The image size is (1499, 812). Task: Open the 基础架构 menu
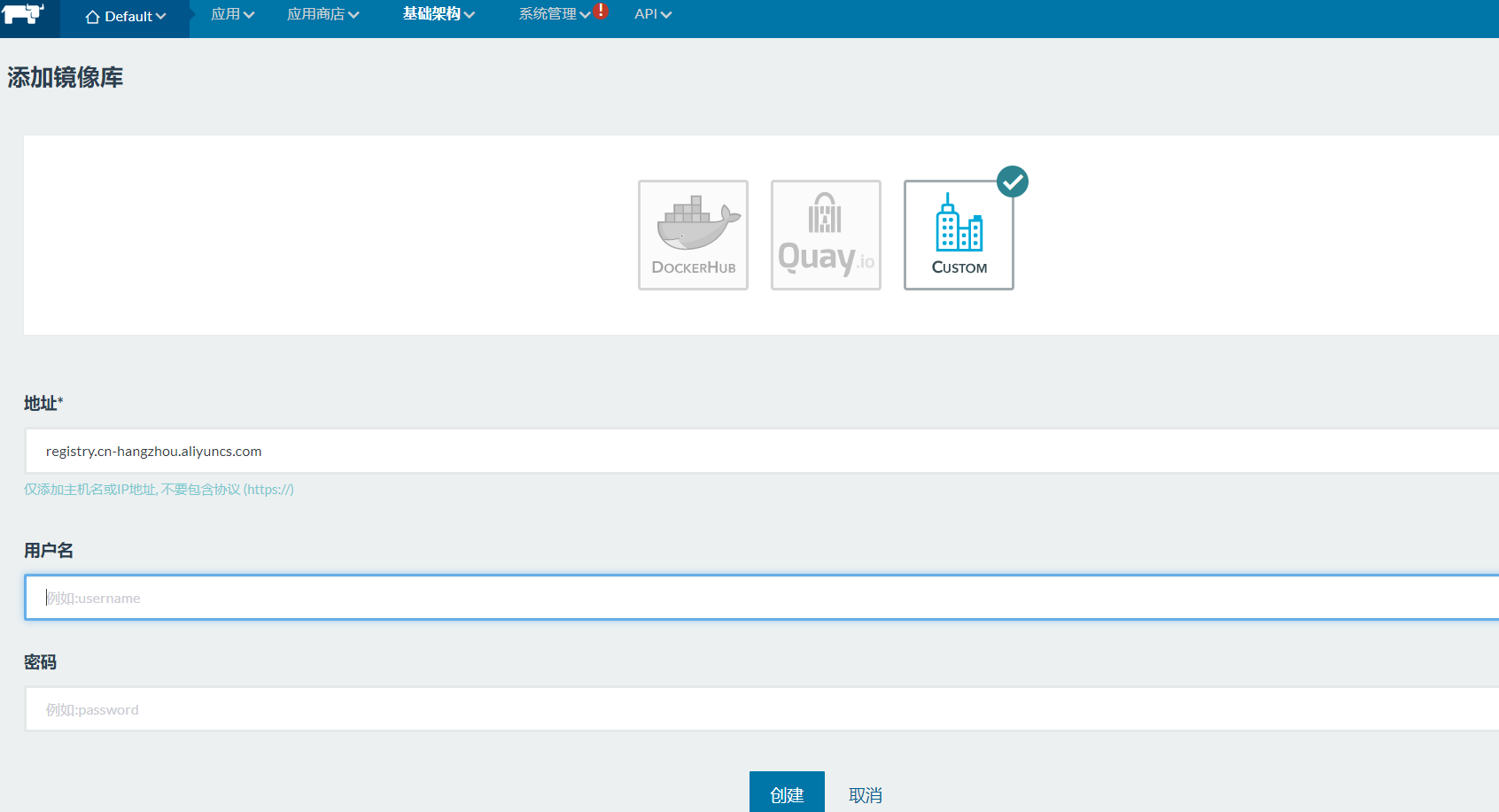[x=439, y=14]
